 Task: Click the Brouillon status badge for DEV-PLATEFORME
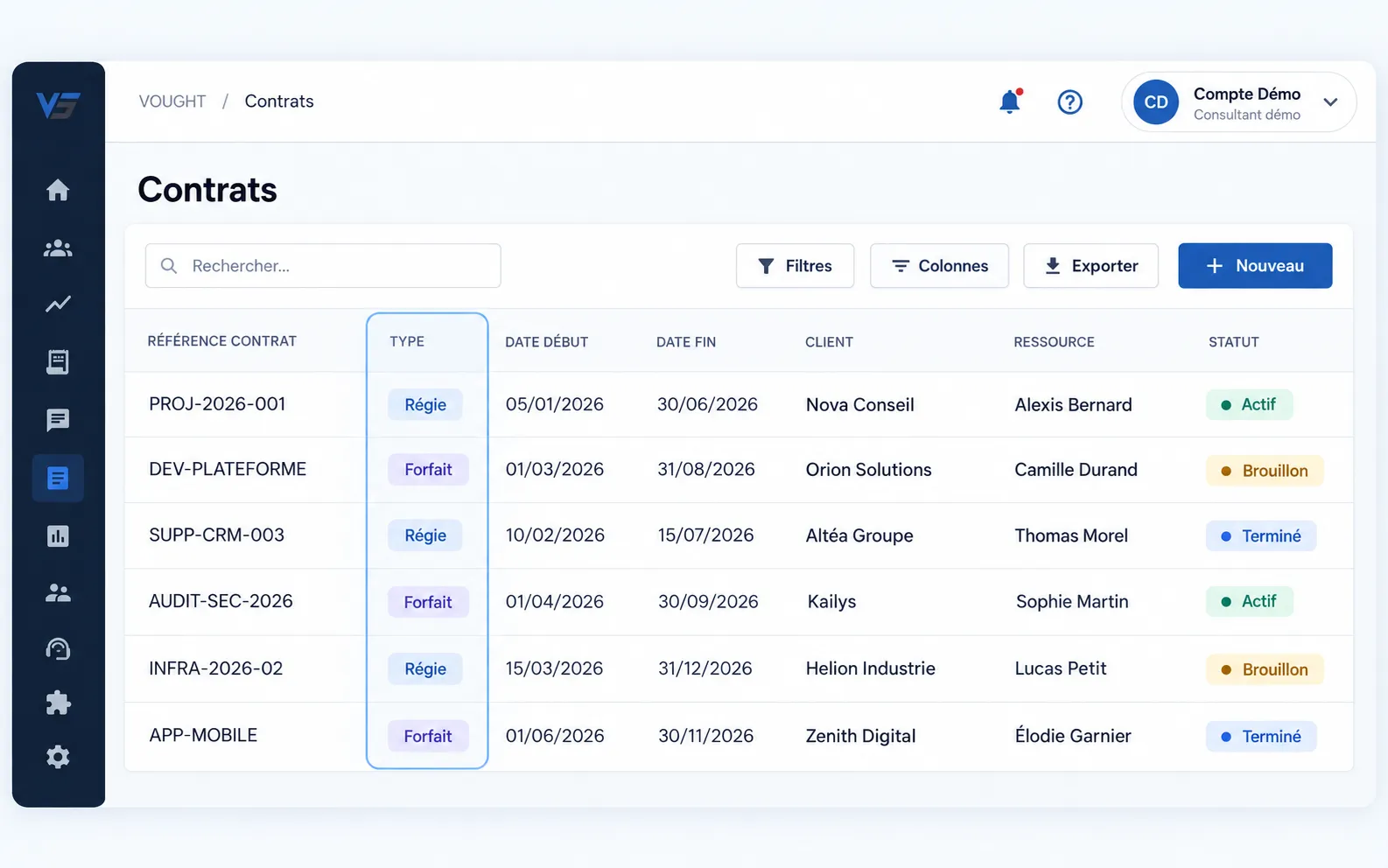[1265, 471]
